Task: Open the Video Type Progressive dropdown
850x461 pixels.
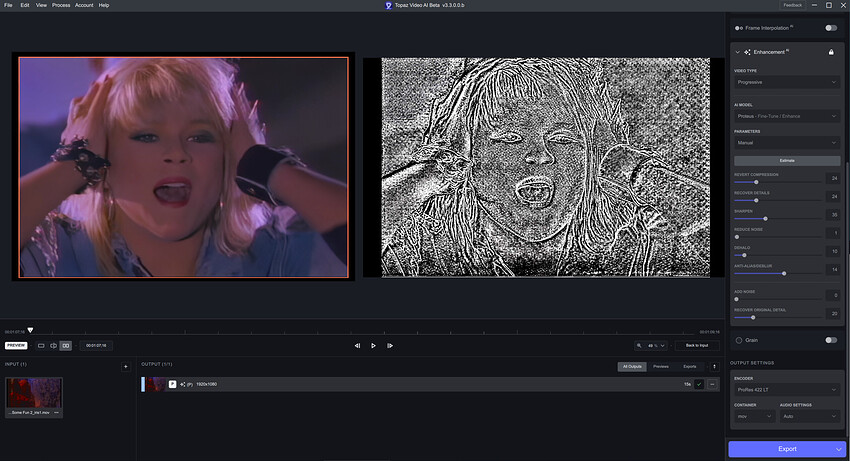Action: tap(787, 82)
